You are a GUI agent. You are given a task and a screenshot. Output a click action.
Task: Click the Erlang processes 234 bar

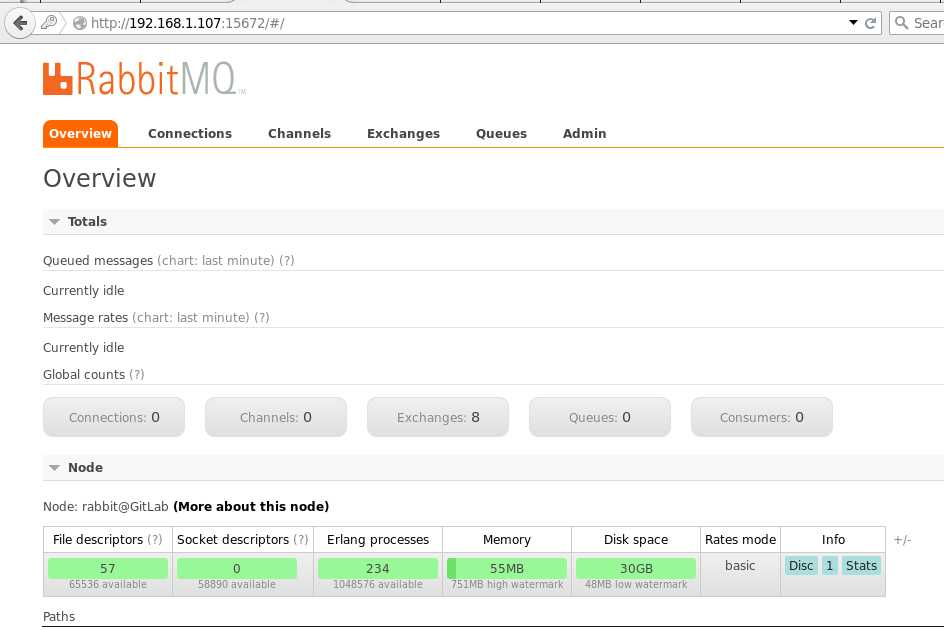coord(377,568)
